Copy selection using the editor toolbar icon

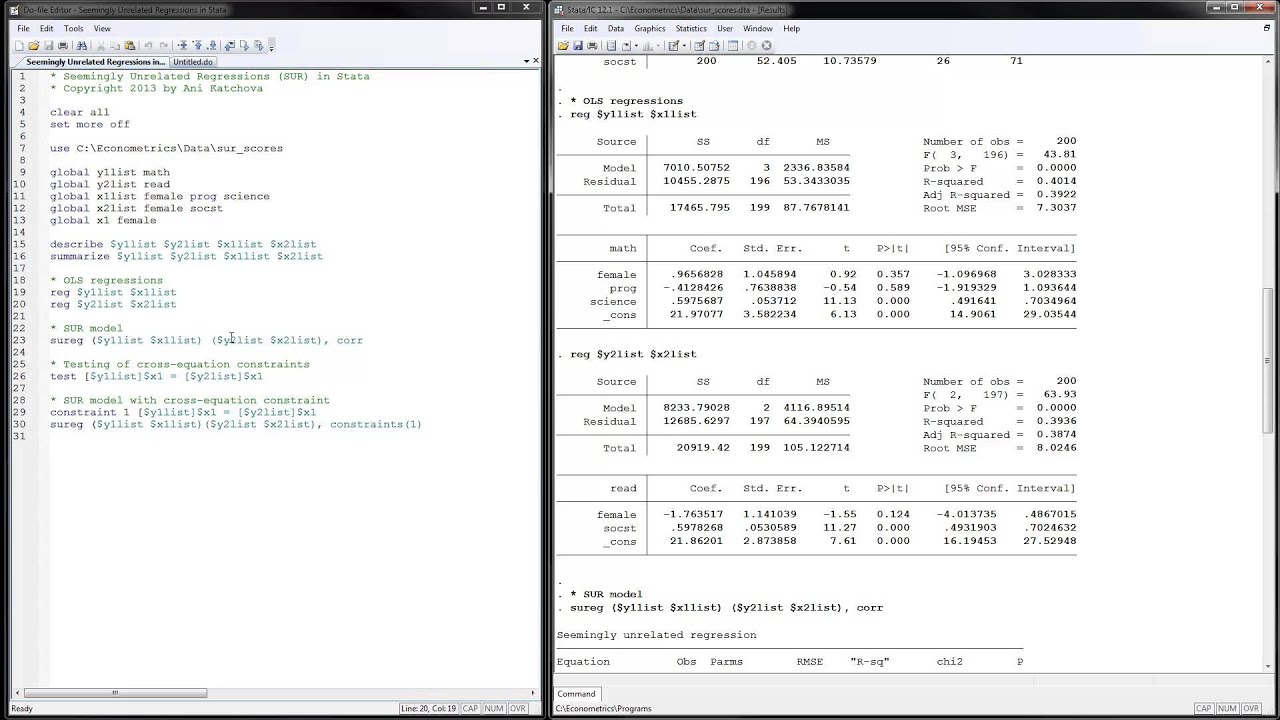pyautogui.click(x=115, y=45)
